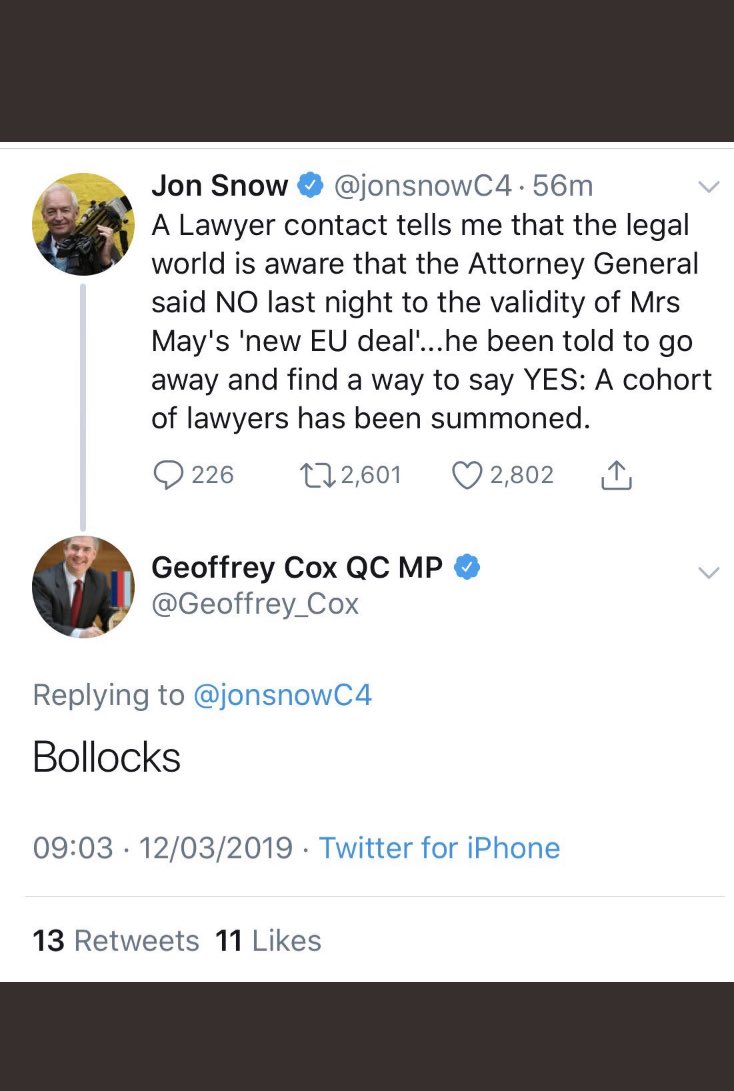
Task: Like Jon Snow's tweet with heart icon
Action: tap(467, 475)
